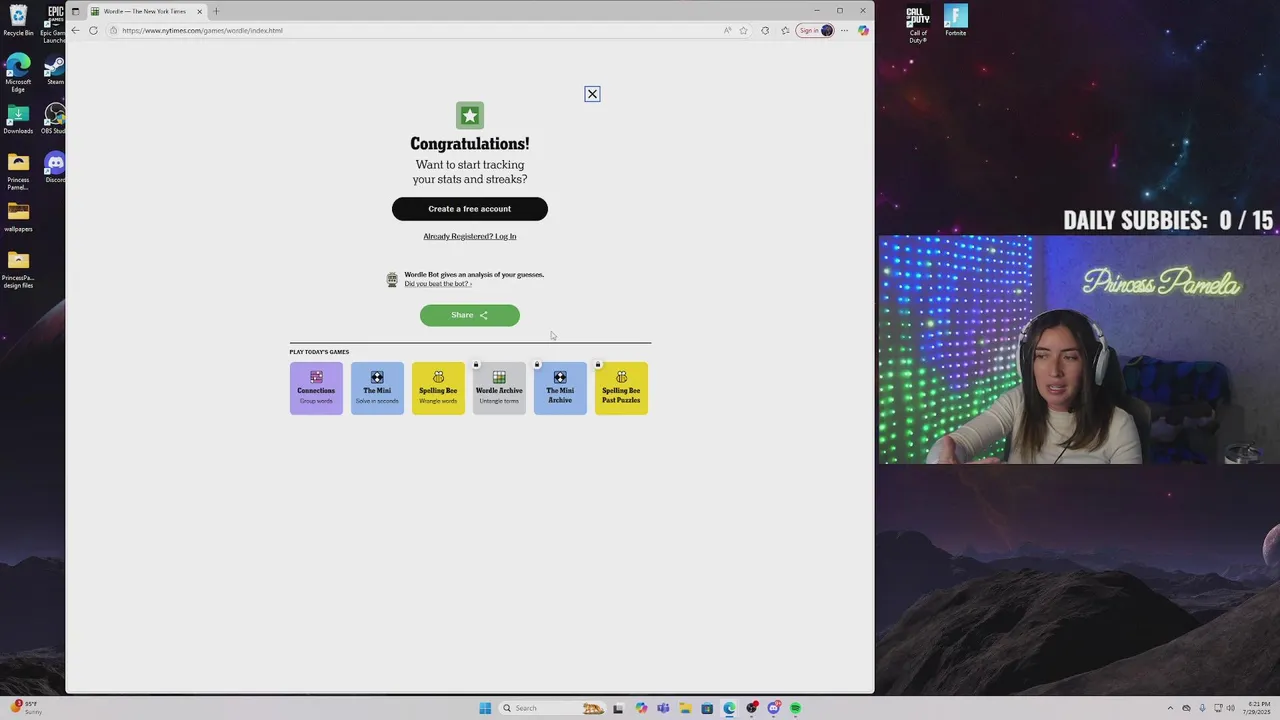Screen dimensions: 1280x720
Task: Click the site information icon beside the URL
Action: pos(113,30)
